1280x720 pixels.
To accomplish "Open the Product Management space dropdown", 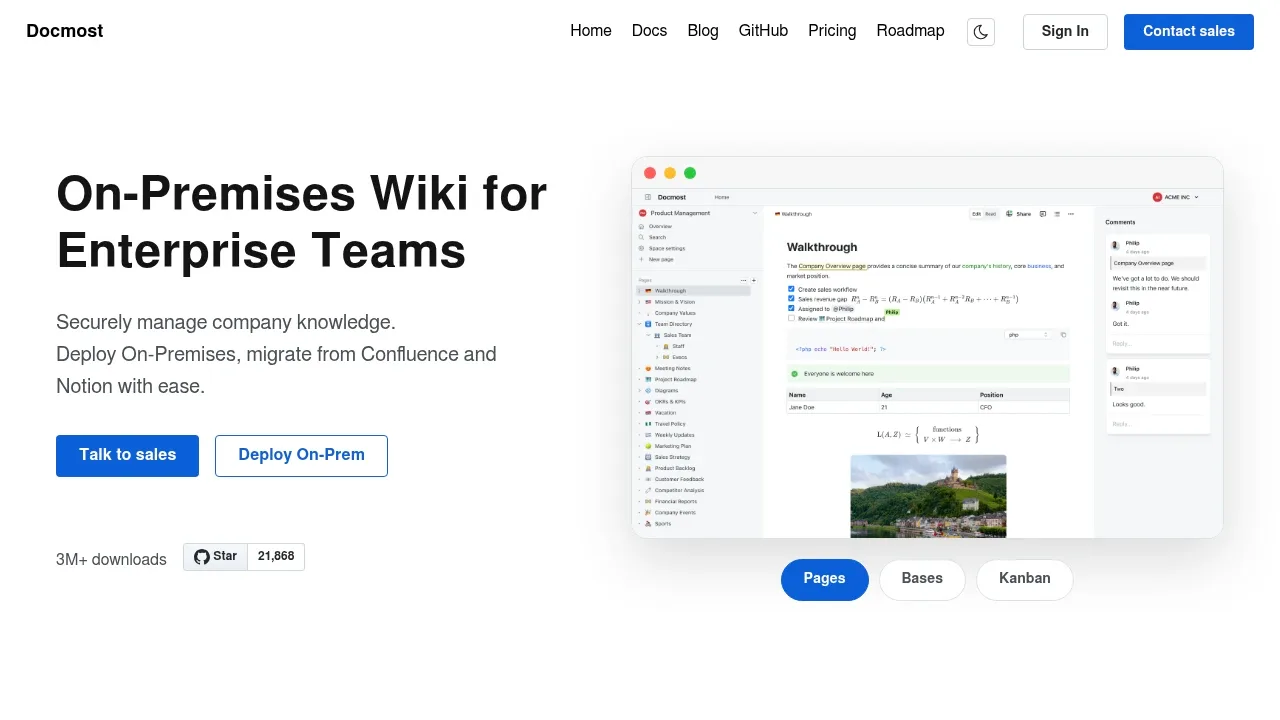I will tap(755, 213).
